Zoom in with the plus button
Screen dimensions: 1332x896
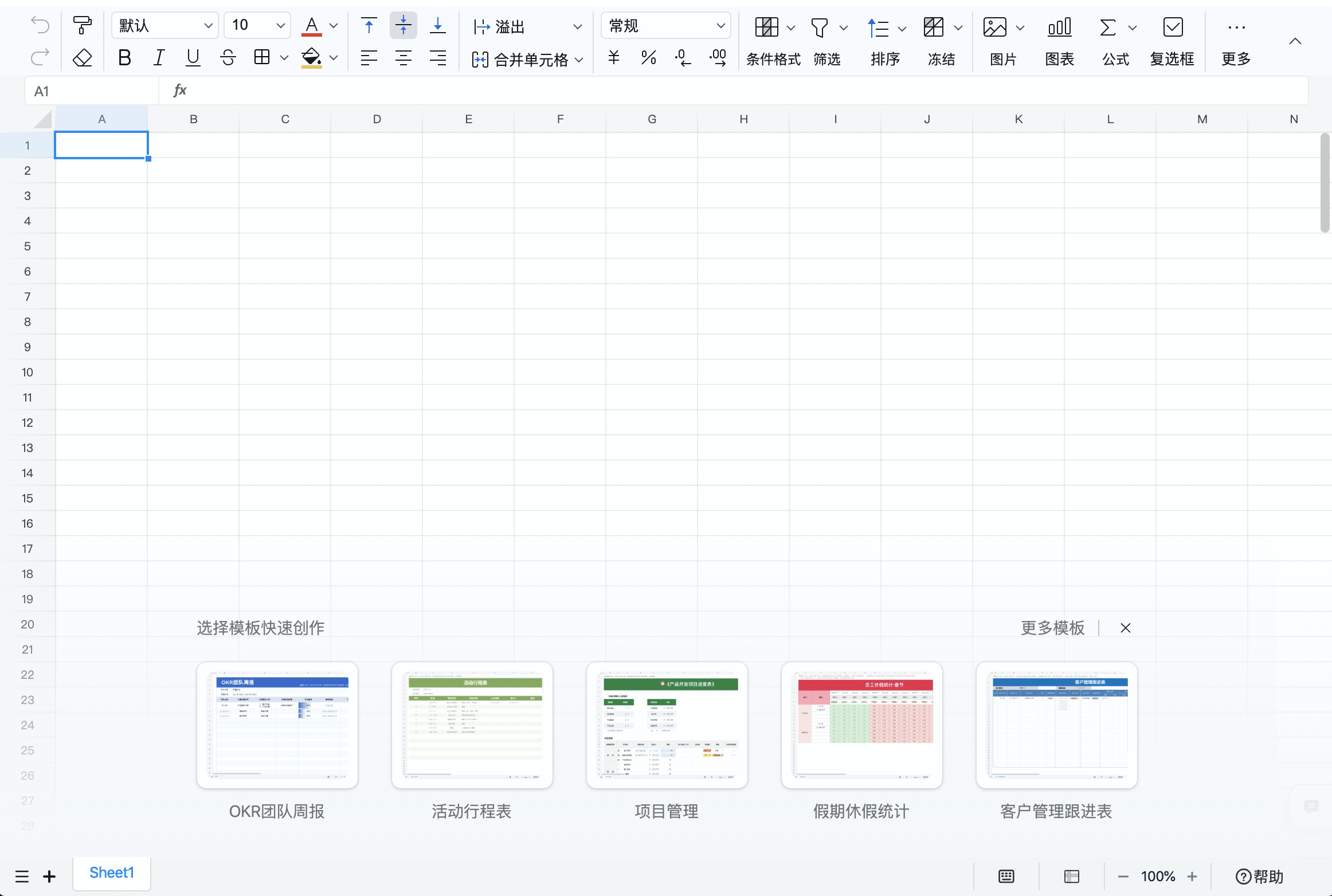pyautogui.click(x=1192, y=877)
